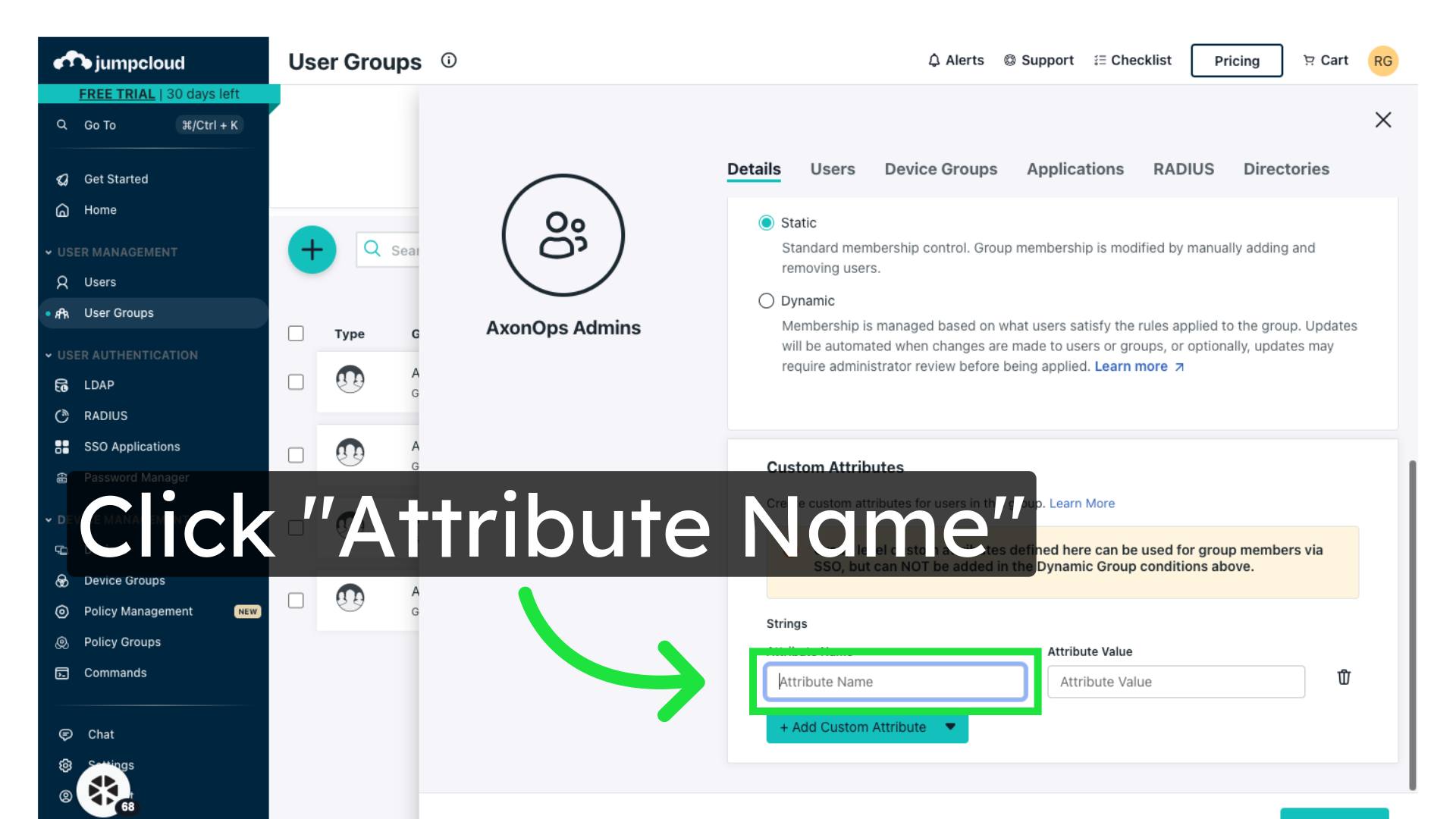This screenshot has width=1456, height=819.
Task: Click the info icon beside User Groups
Action: click(x=449, y=61)
